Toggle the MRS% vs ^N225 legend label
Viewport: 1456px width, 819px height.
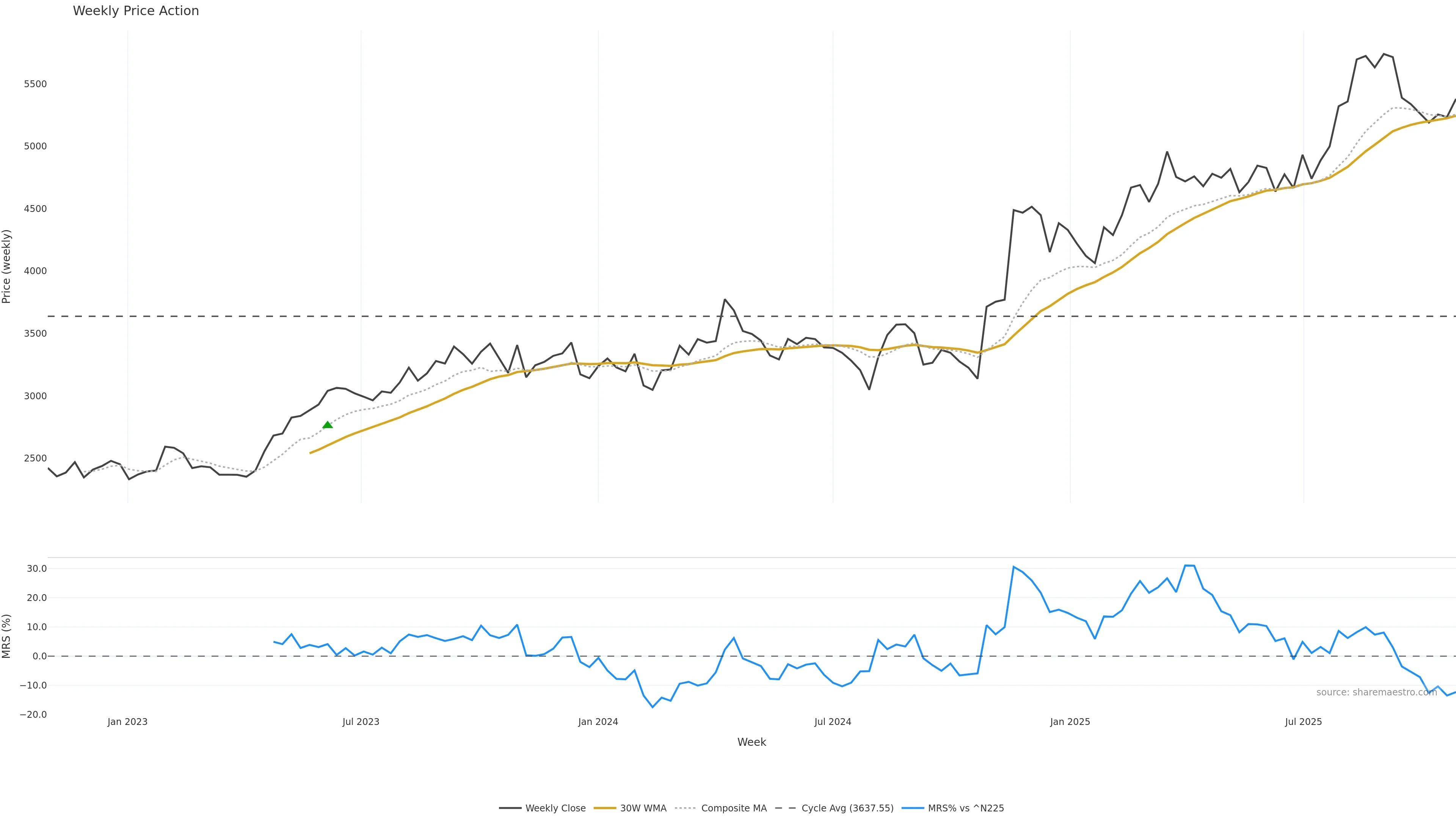point(966,808)
